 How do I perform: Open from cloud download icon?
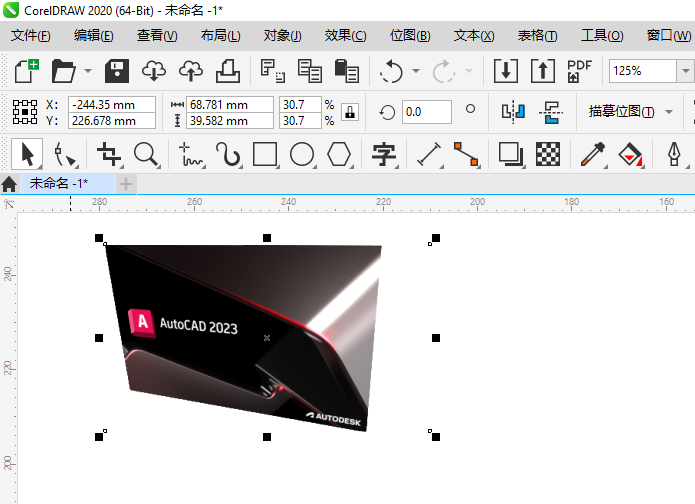pos(154,71)
